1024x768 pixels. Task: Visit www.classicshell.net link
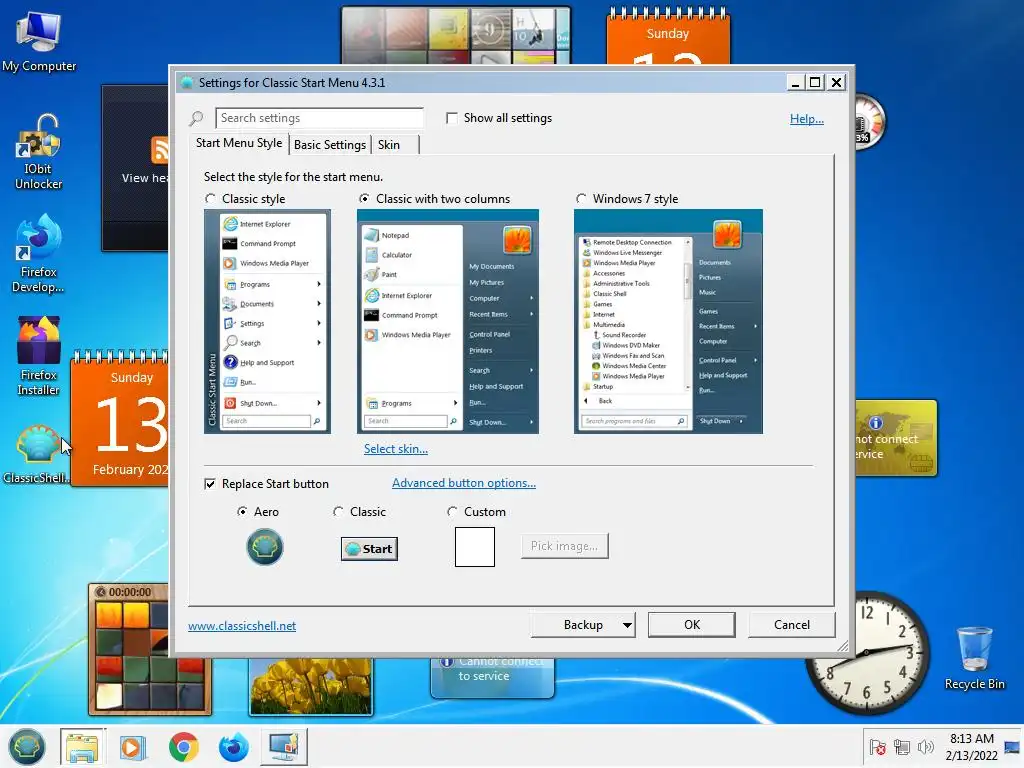(242, 626)
